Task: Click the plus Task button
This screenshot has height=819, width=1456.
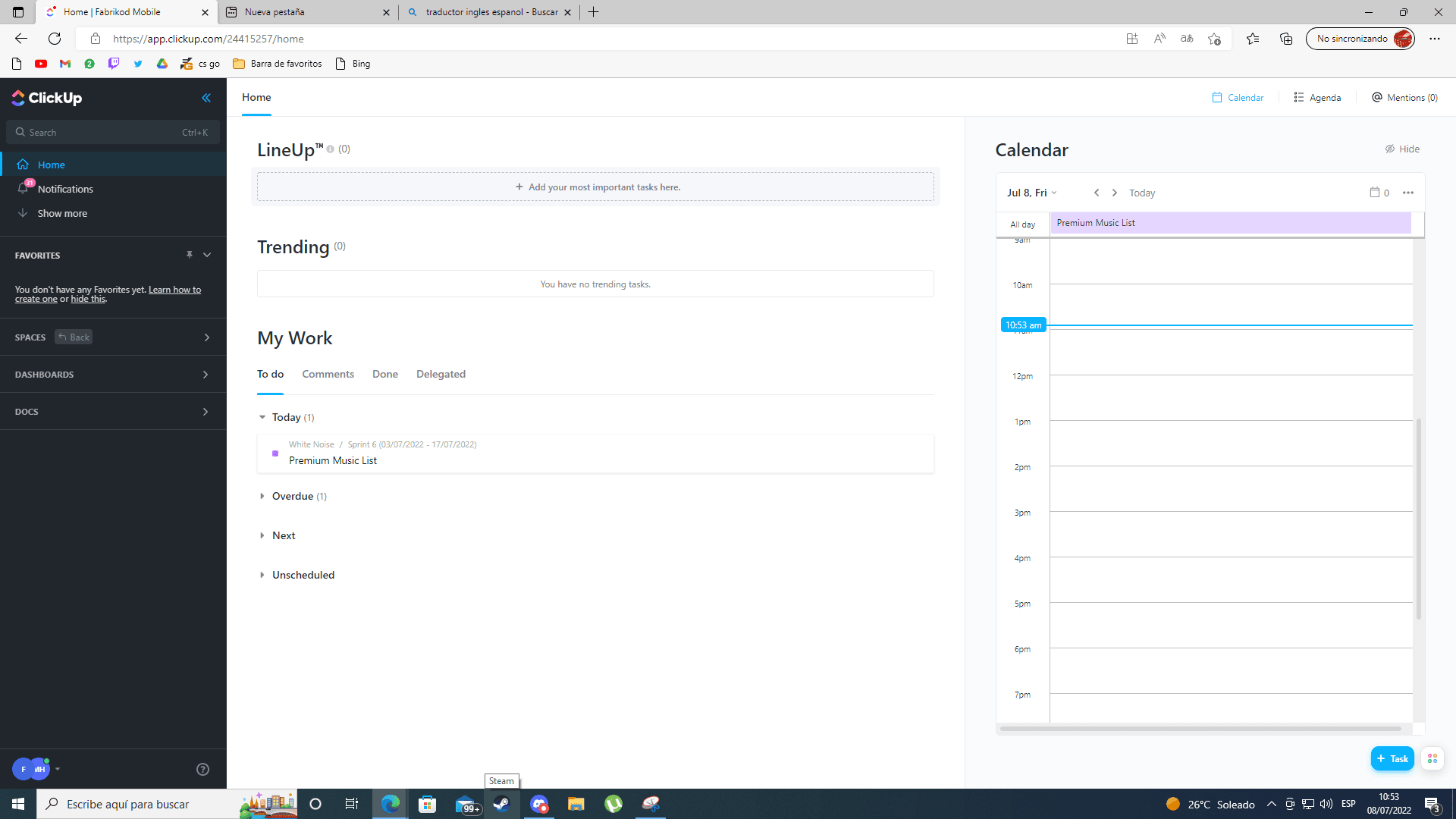Action: coord(1392,758)
